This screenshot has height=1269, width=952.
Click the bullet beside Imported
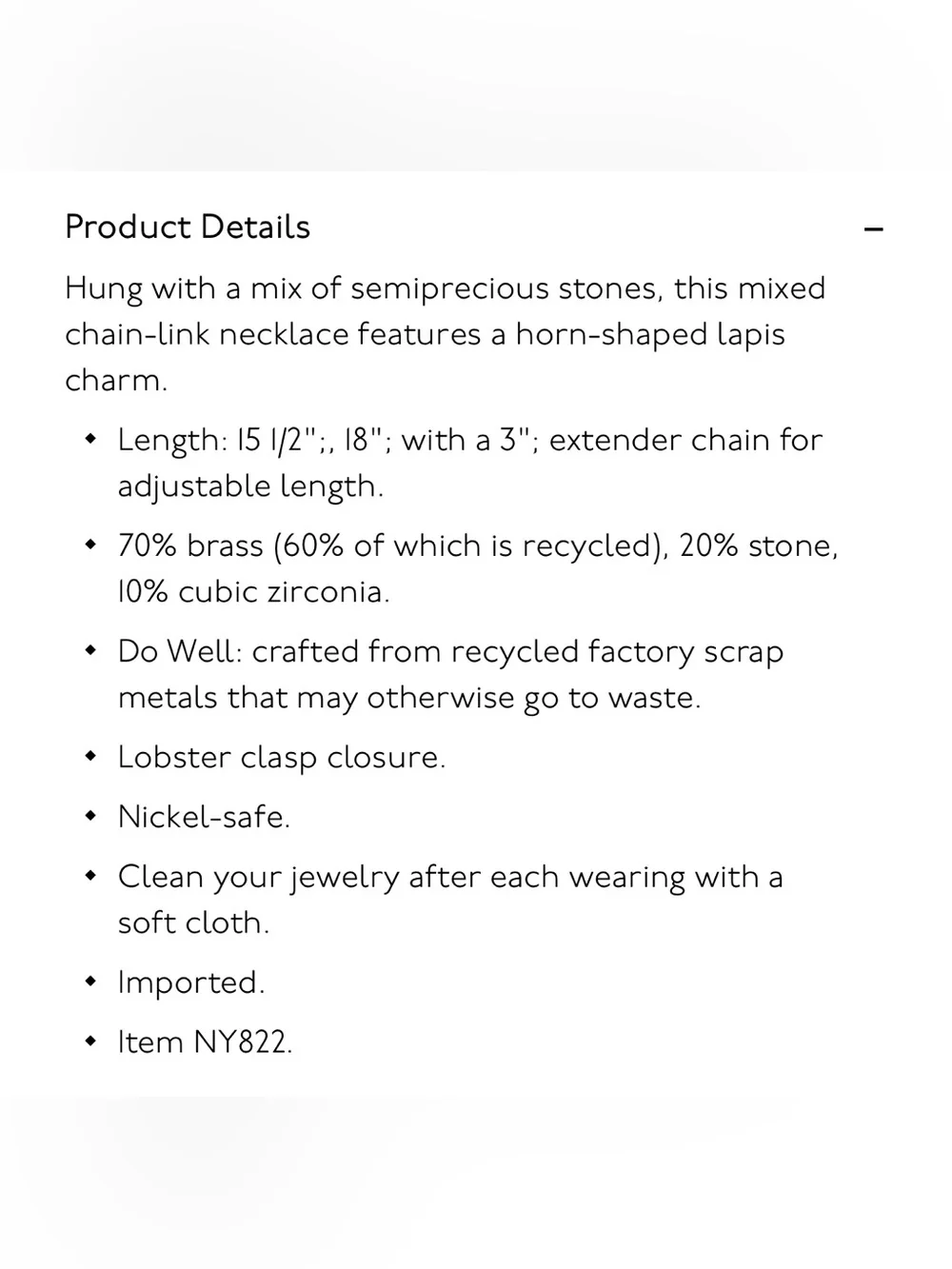90,982
